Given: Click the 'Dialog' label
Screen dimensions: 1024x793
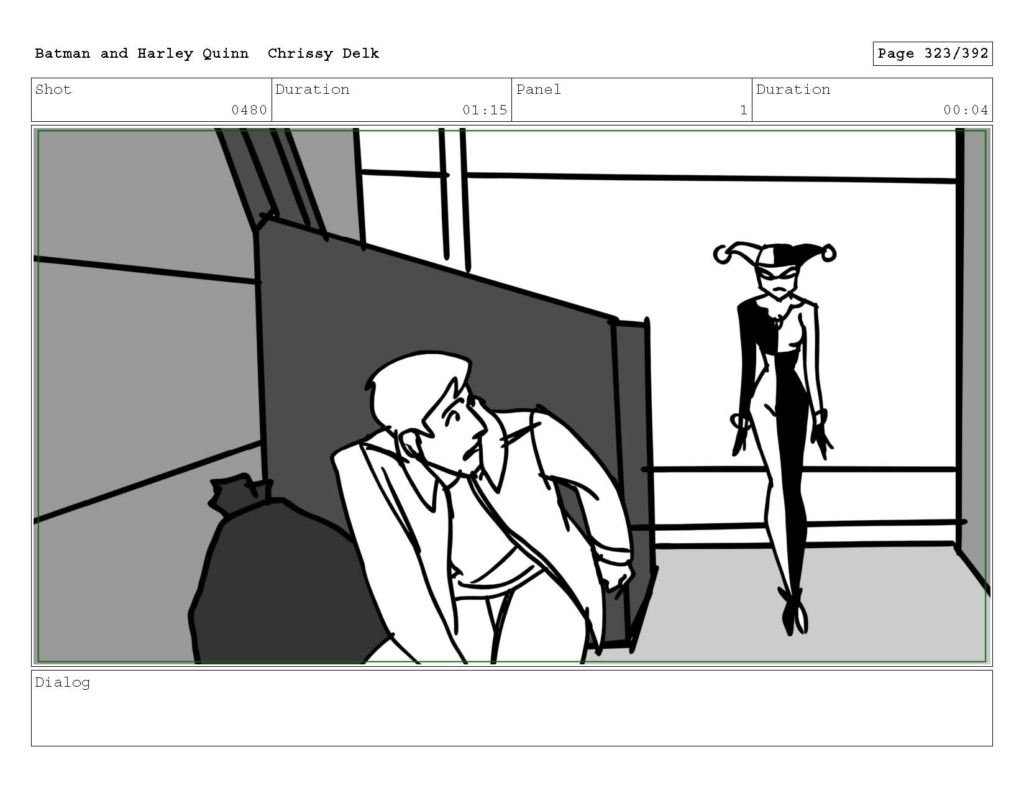Looking at the screenshot, I should point(62,683).
